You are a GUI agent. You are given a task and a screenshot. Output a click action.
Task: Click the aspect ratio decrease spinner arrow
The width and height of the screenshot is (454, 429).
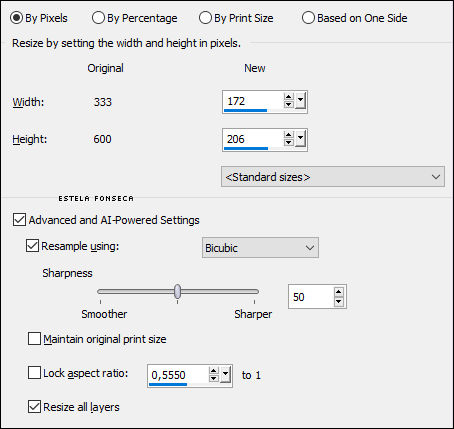214,378
